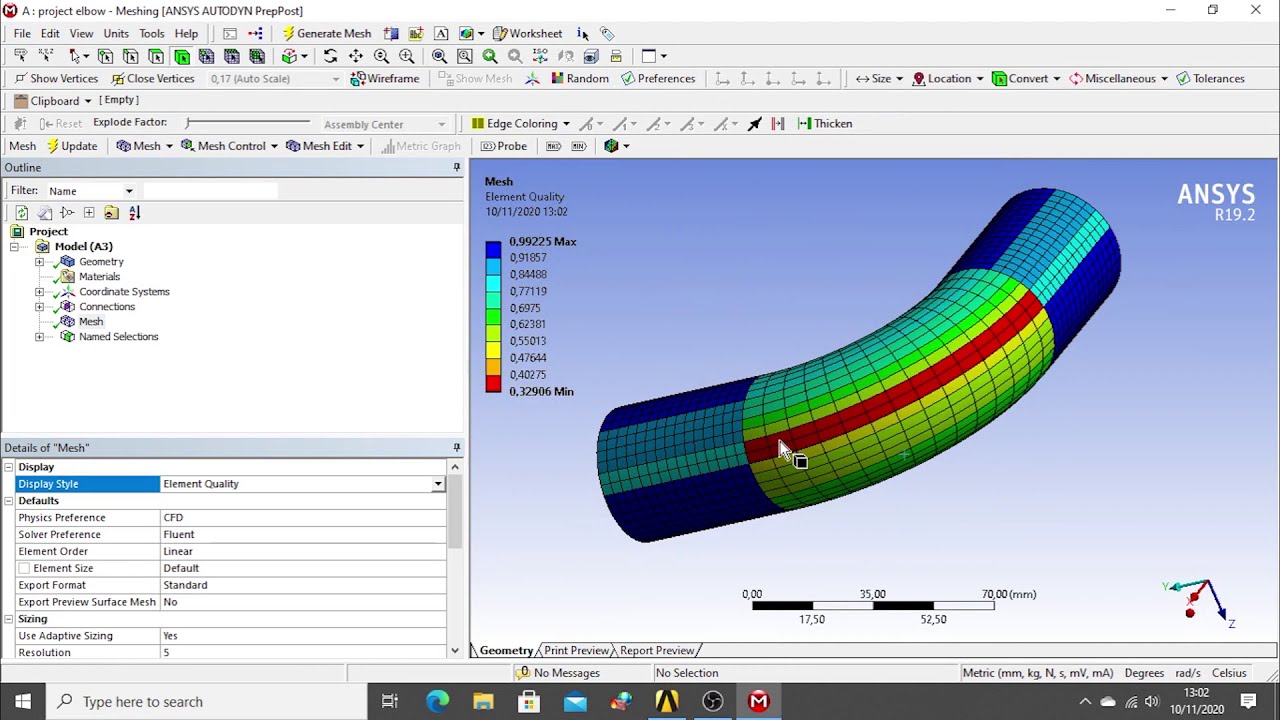
Task: Toggle Wireframe display mode
Action: pos(385,78)
